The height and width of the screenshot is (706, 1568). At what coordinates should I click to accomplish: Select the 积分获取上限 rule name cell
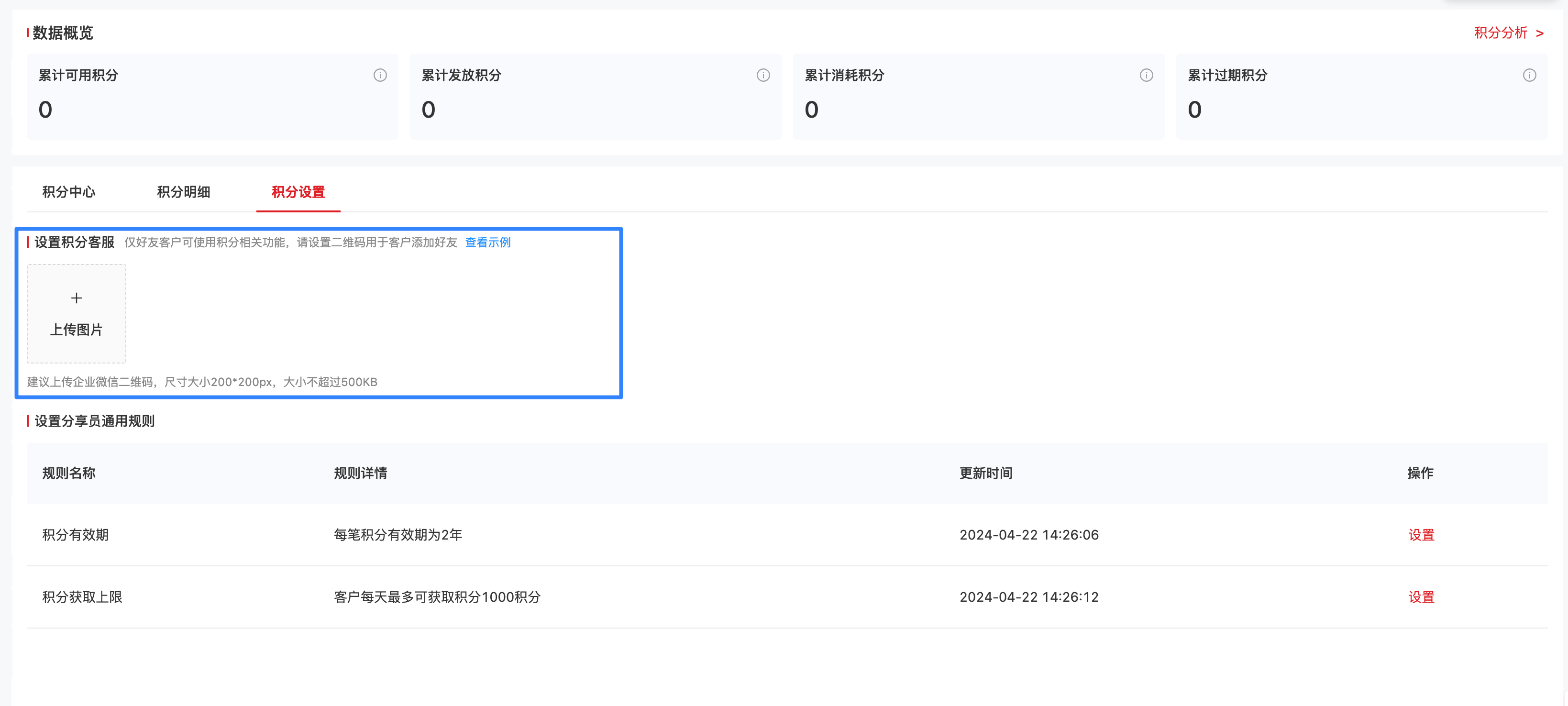(x=82, y=597)
